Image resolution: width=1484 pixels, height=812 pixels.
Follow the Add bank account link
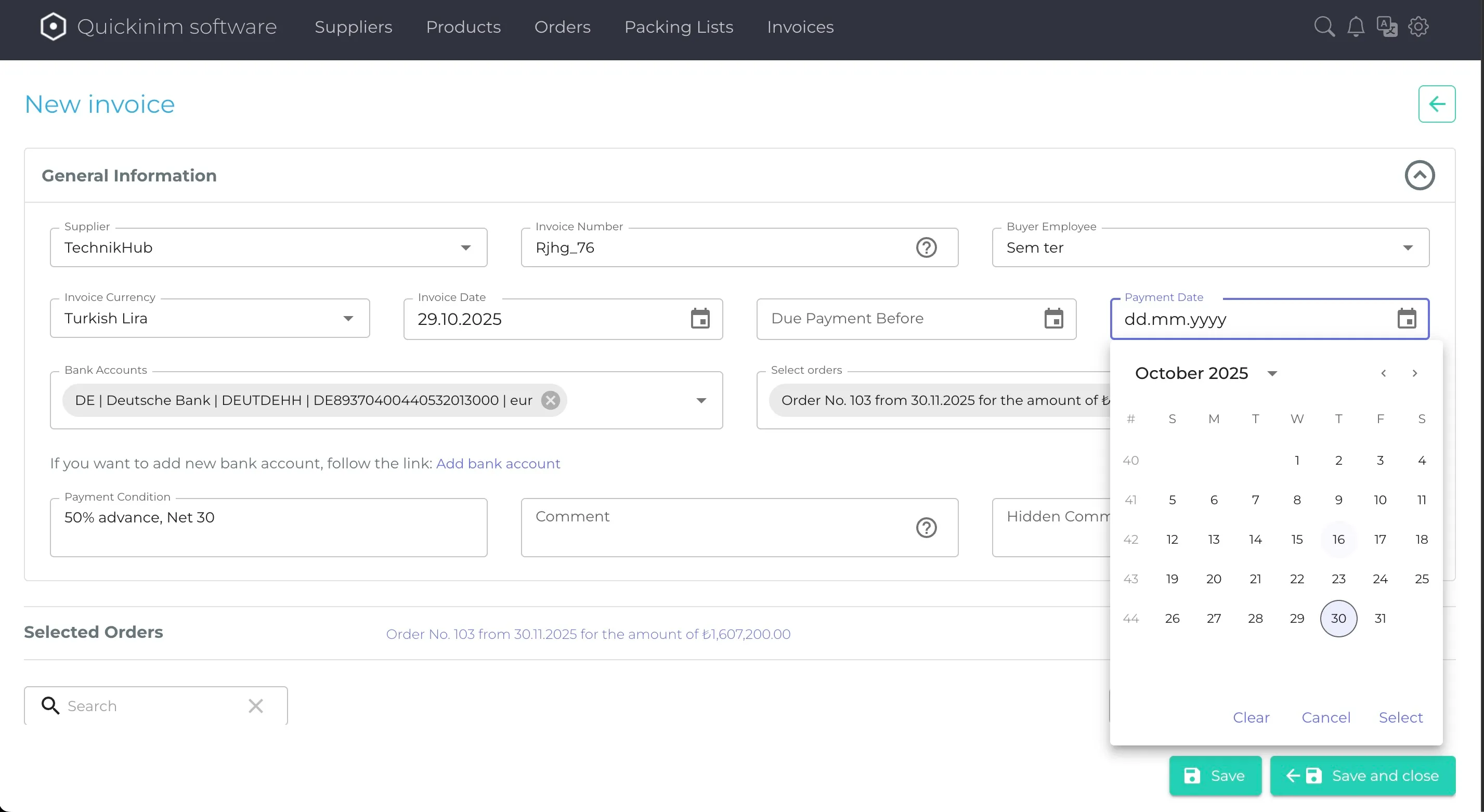498,464
